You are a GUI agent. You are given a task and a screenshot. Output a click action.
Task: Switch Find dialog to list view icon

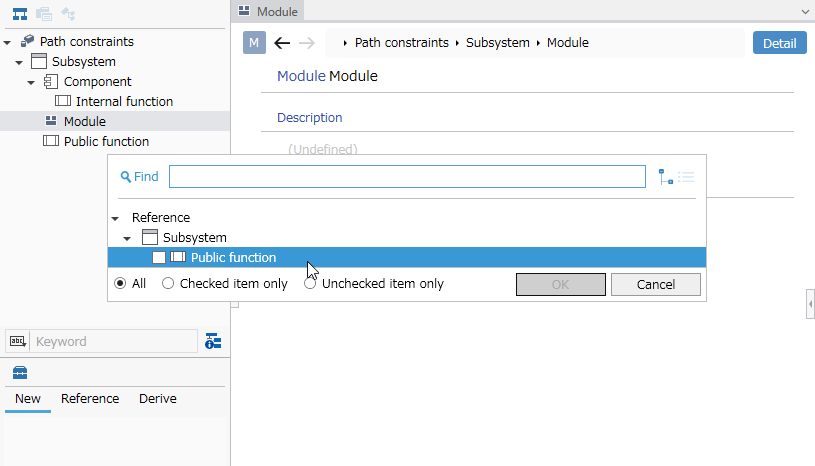coord(686,177)
